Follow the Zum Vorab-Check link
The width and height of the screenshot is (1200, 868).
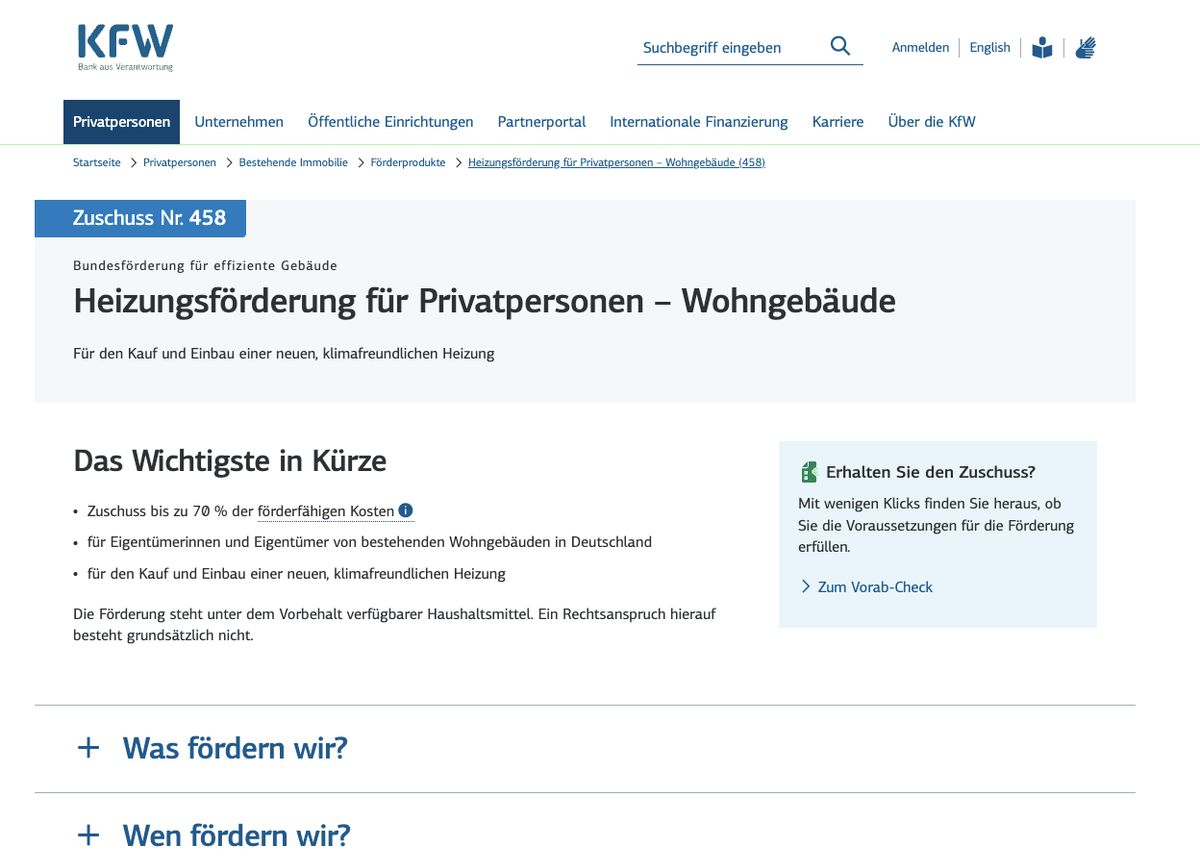click(x=874, y=587)
